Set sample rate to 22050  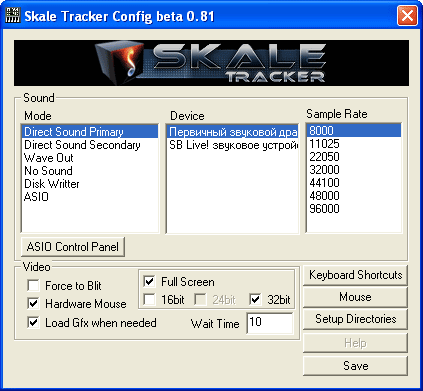click(354, 157)
